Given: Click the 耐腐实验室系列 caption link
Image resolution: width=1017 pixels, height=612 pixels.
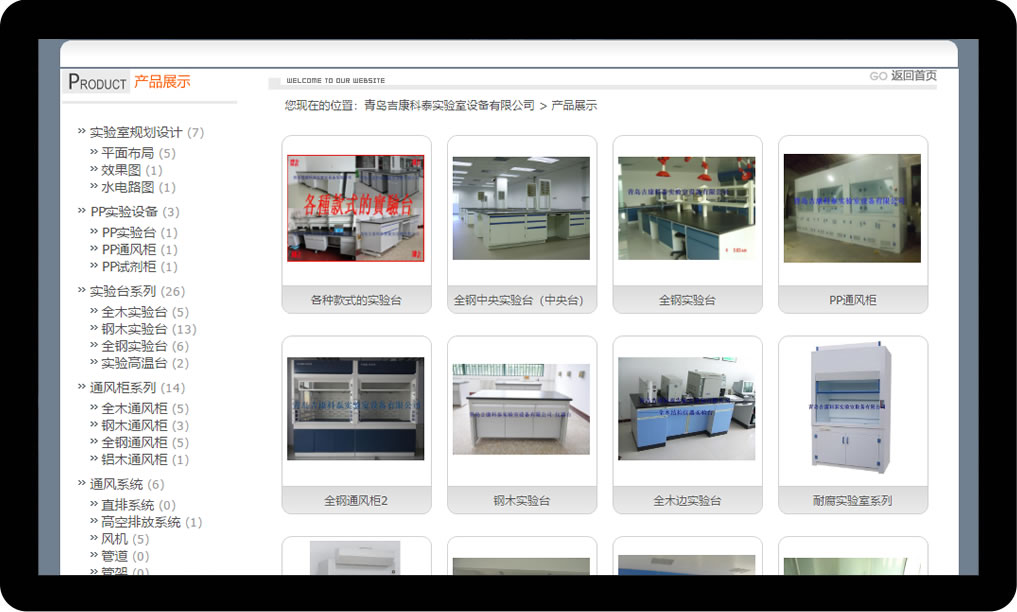Looking at the screenshot, I should click(x=852, y=500).
